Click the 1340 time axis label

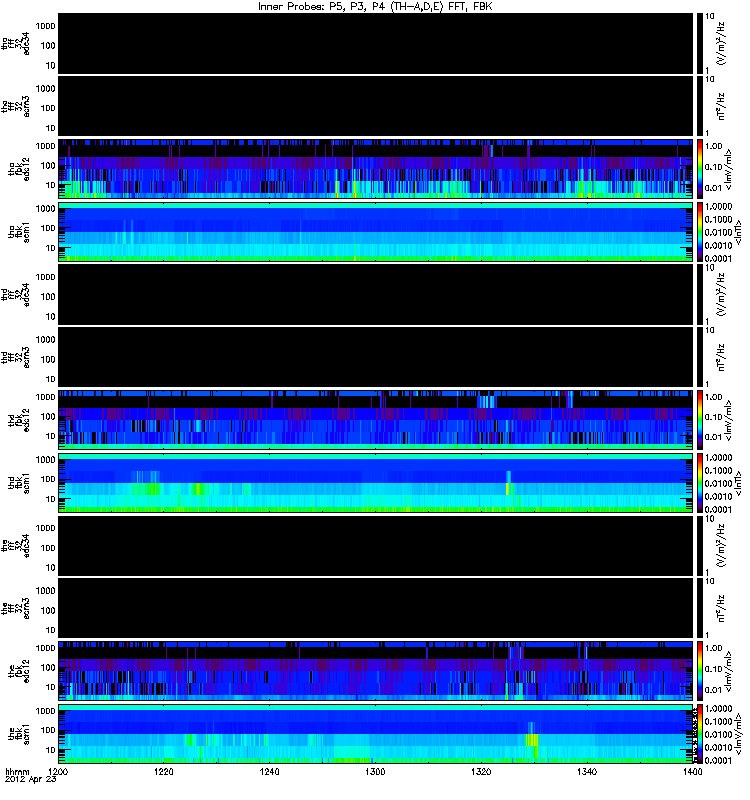coord(587,771)
